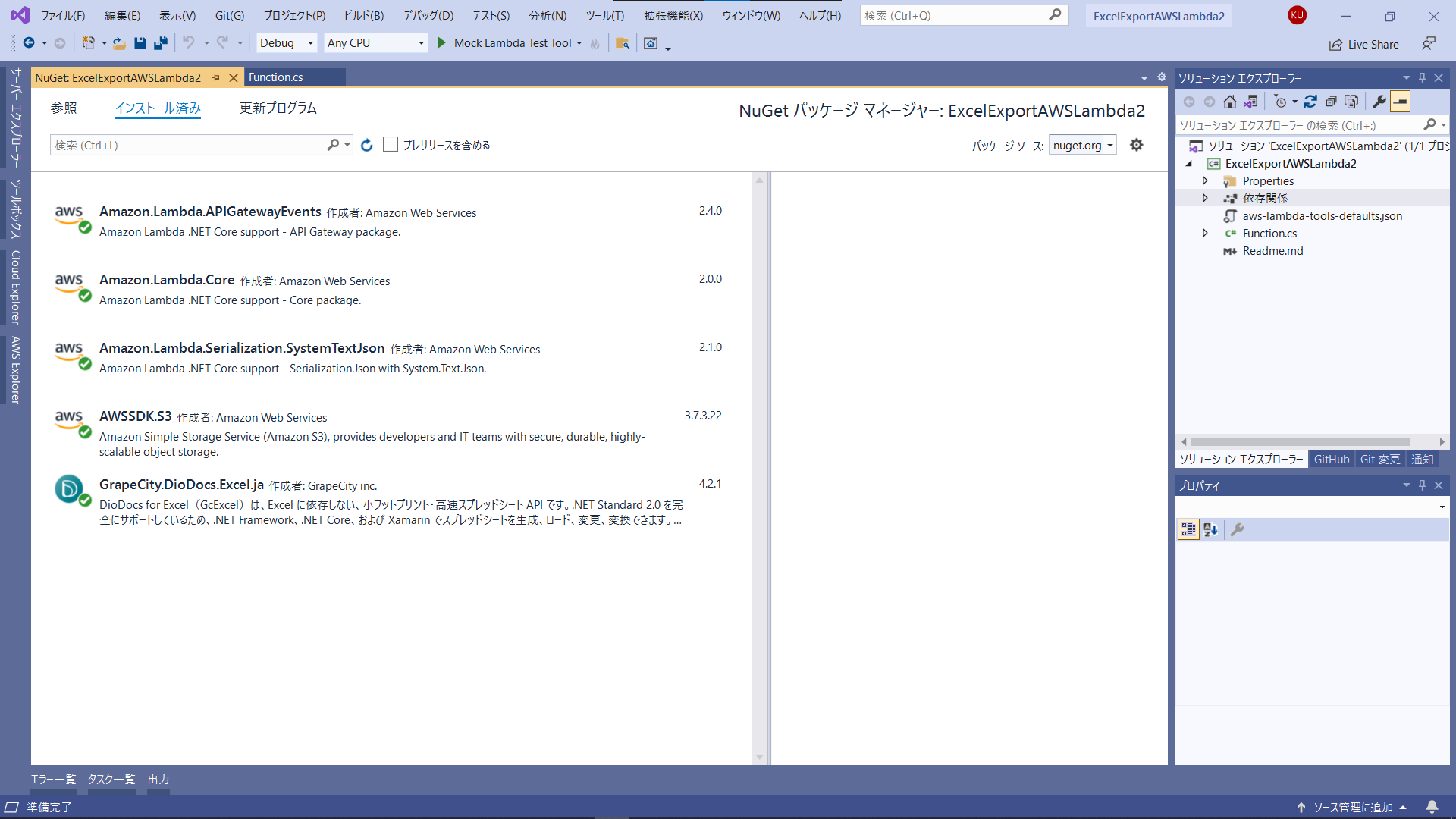This screenshot has height=819, width=1456.
Task: Open the 出力 output panel
Action: click(158, 780)
